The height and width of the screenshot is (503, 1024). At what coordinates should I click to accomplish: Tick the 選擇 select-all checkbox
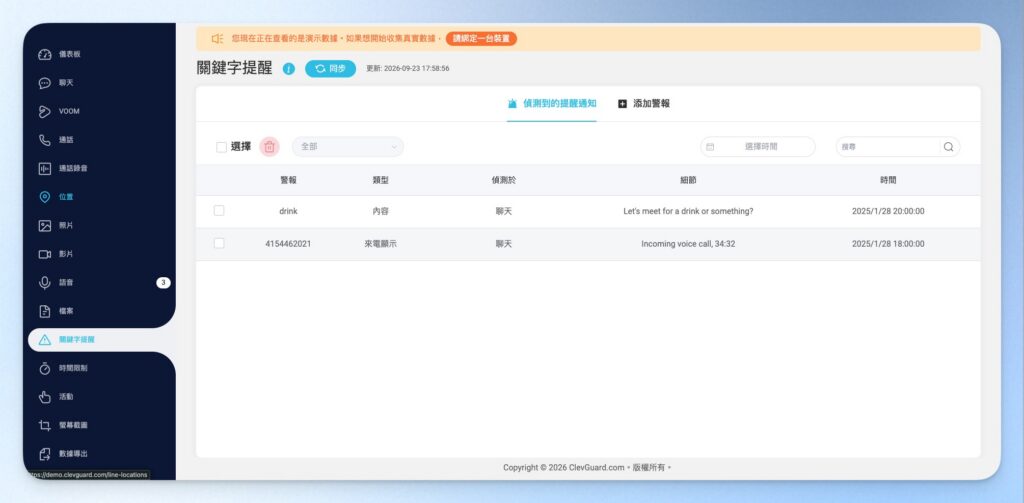pyautogui.click(x=221, y=147)
